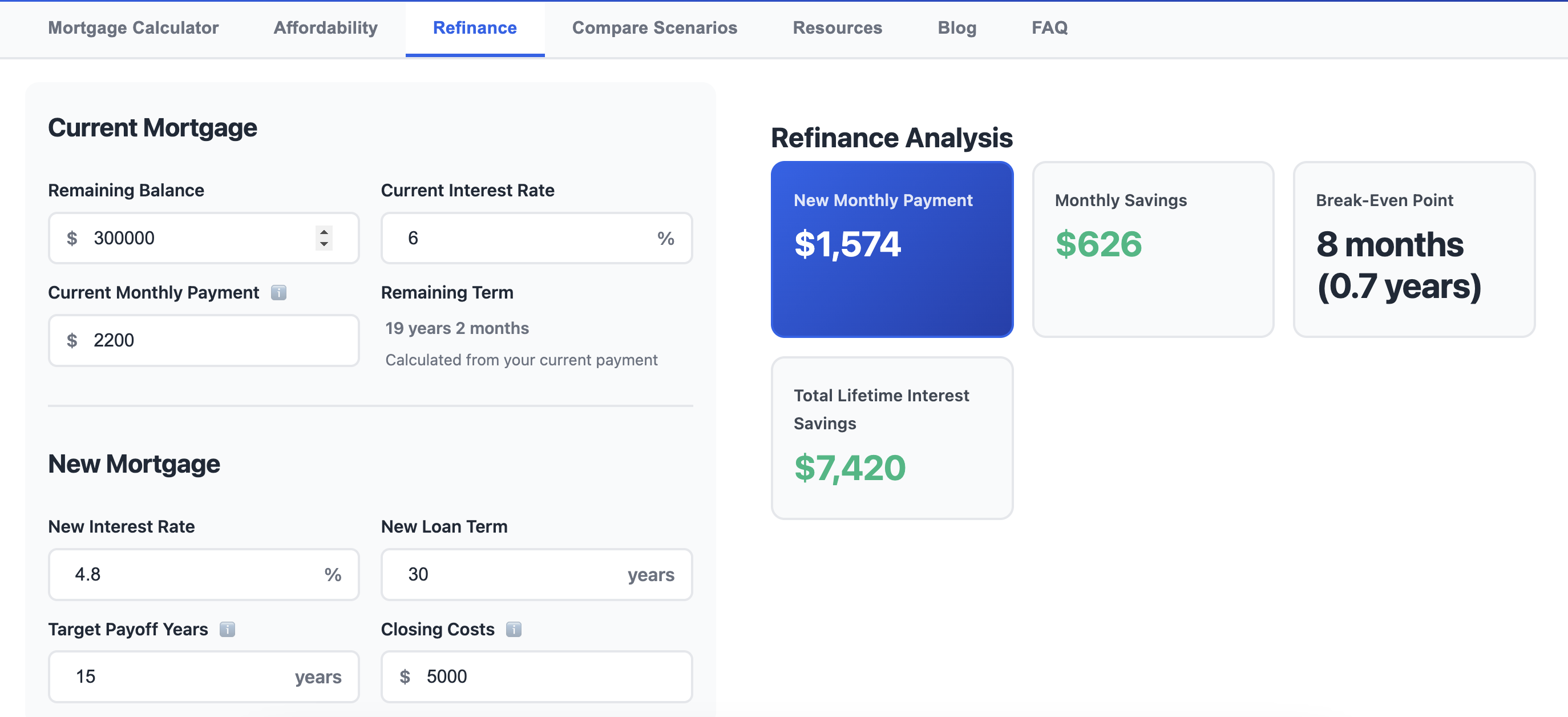Screen dimensions: 1568x717
Task: Click the info icon beside Current Monthly Payment
Action: click(x=279, y=292)
